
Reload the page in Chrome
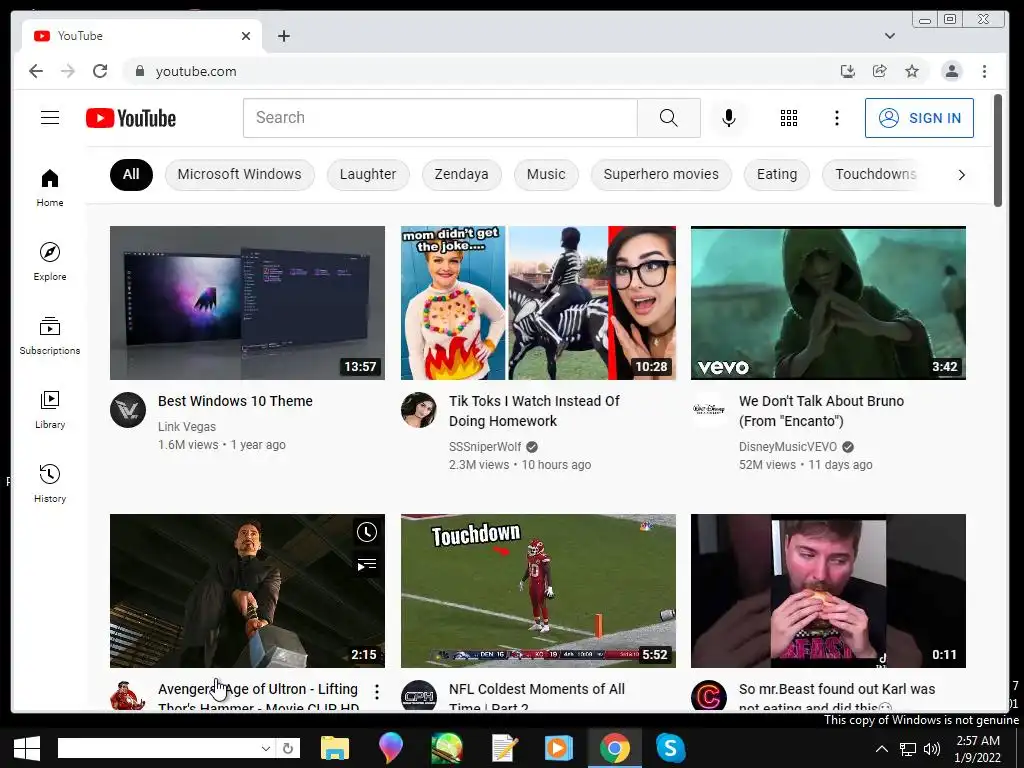coord(100,71)
